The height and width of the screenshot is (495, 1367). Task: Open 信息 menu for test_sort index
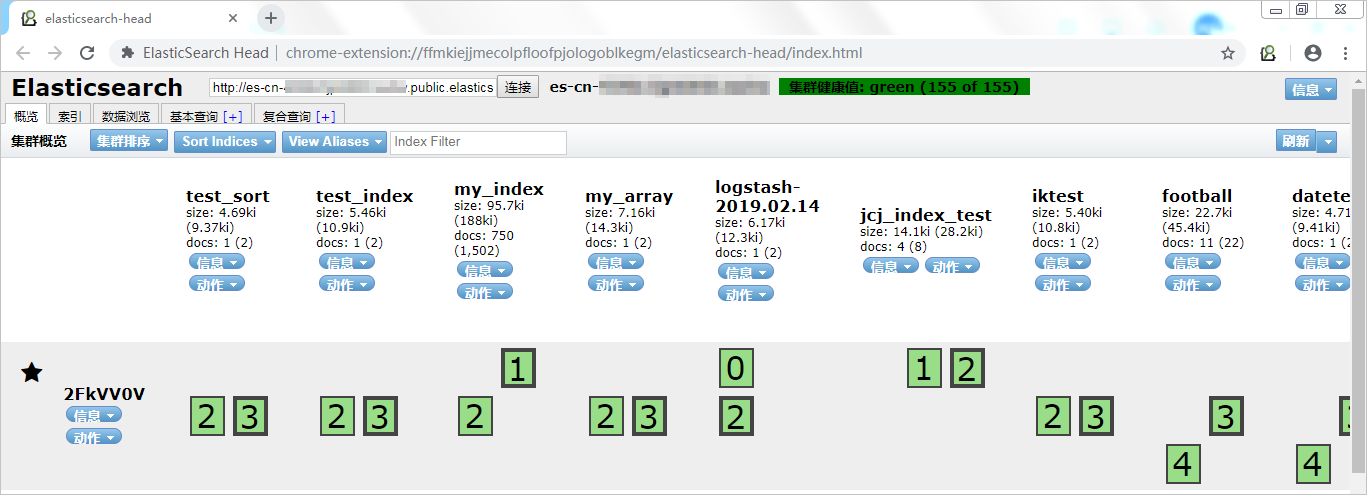217,262
